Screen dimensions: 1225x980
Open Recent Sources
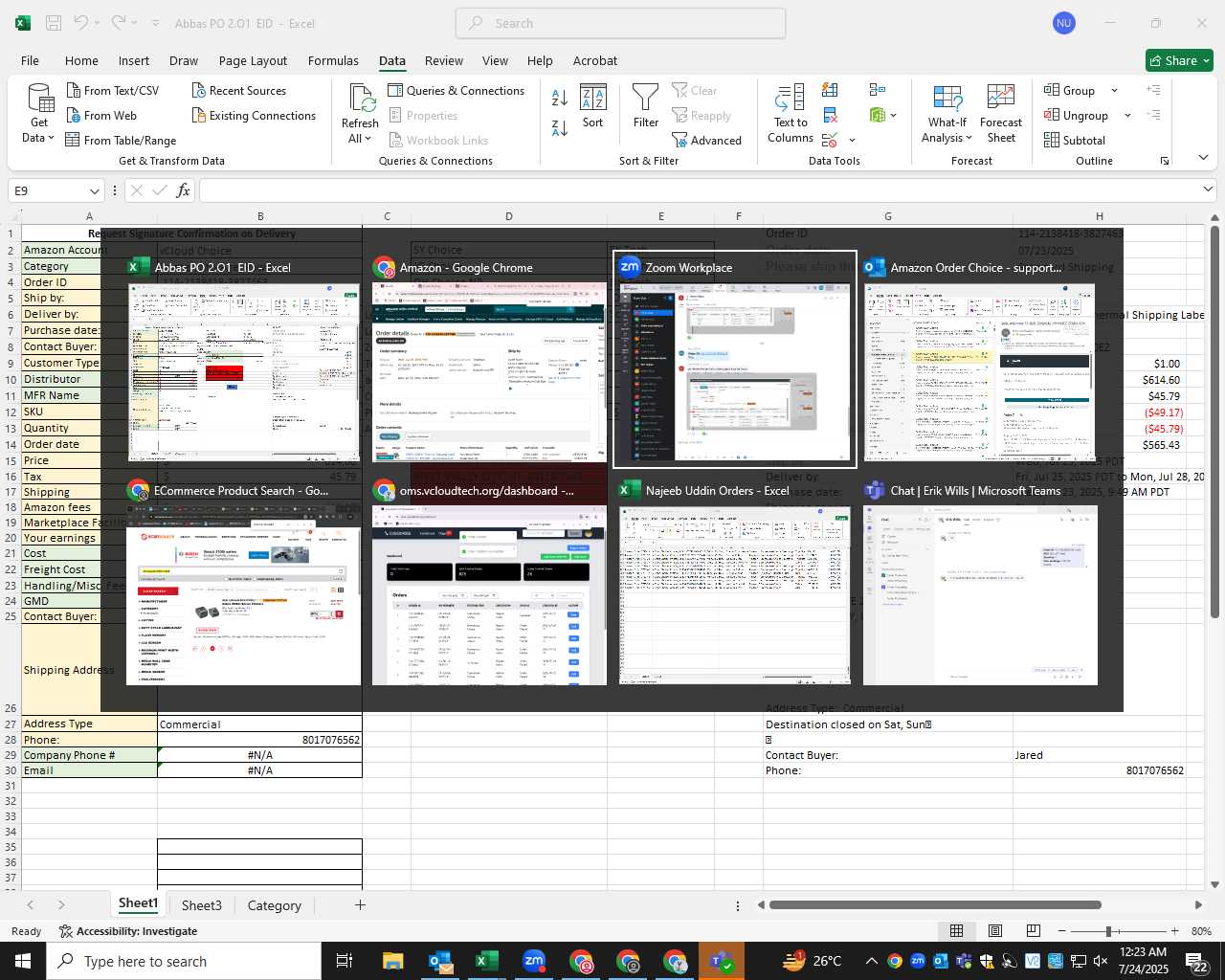coord(239,90)
